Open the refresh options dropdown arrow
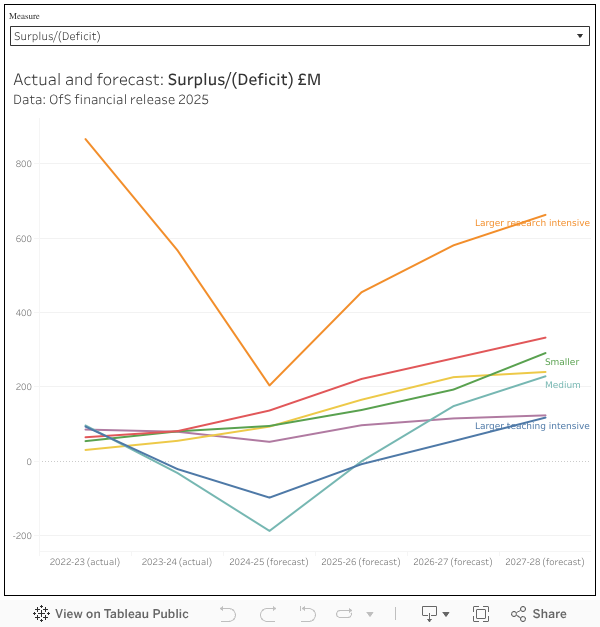 (x=369, y=614)
